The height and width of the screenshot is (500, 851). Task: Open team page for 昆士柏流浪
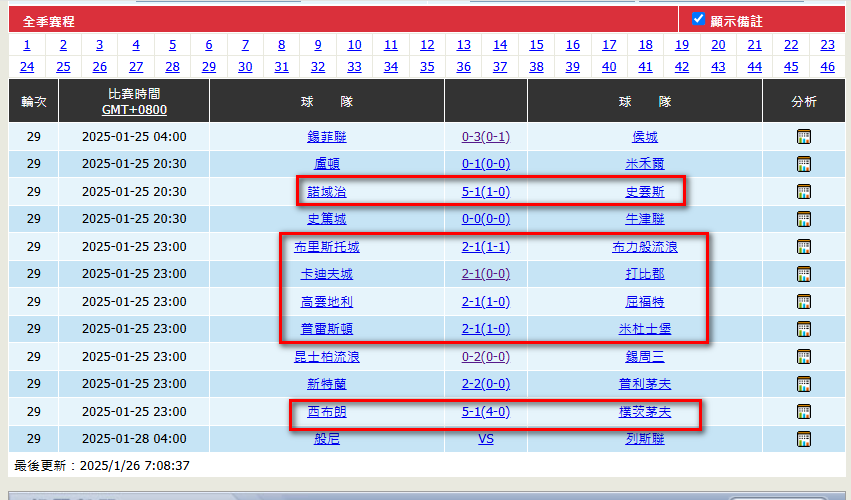click(x=327, y=357)
